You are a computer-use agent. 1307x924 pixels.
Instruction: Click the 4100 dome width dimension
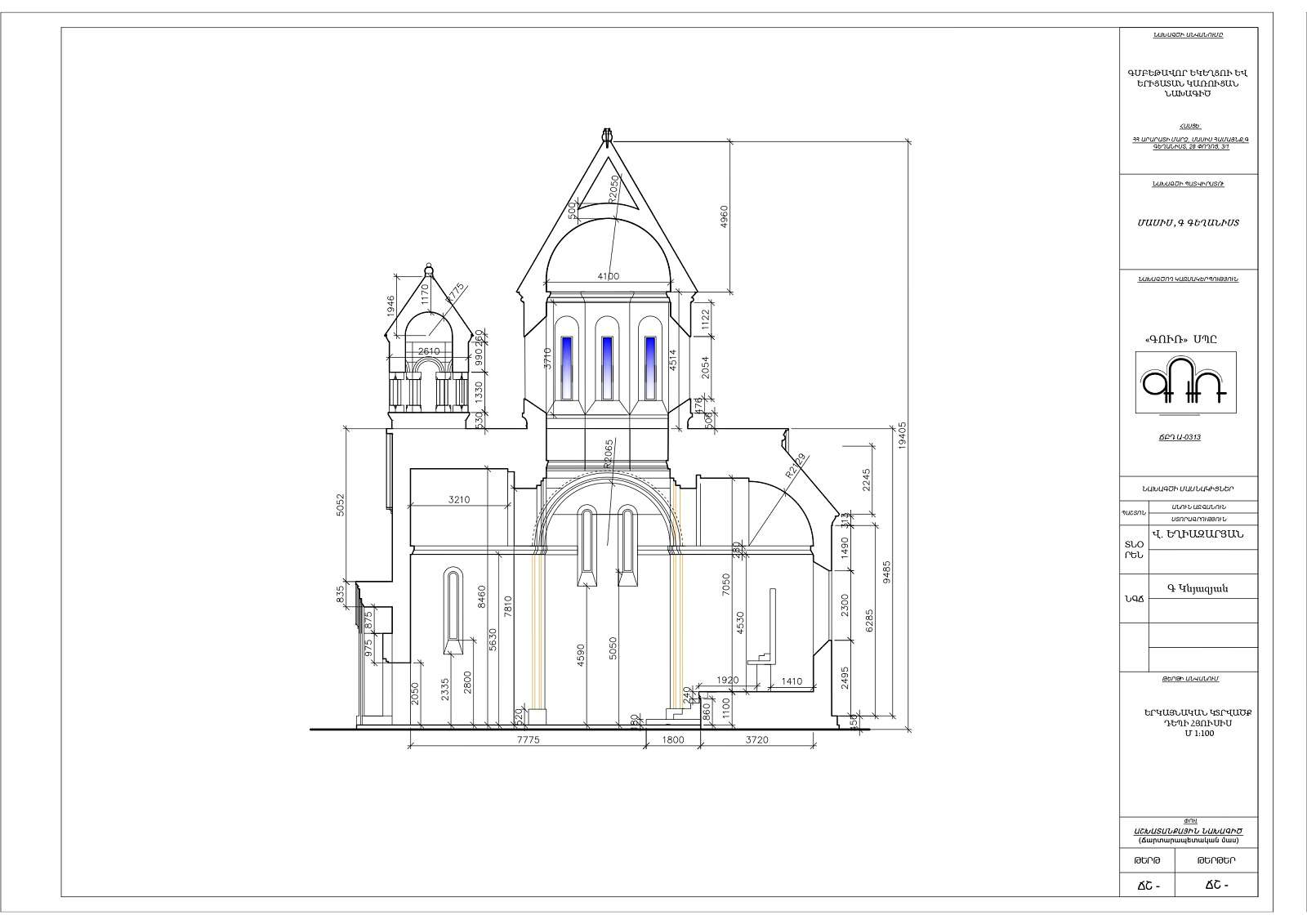pos(609,276)
